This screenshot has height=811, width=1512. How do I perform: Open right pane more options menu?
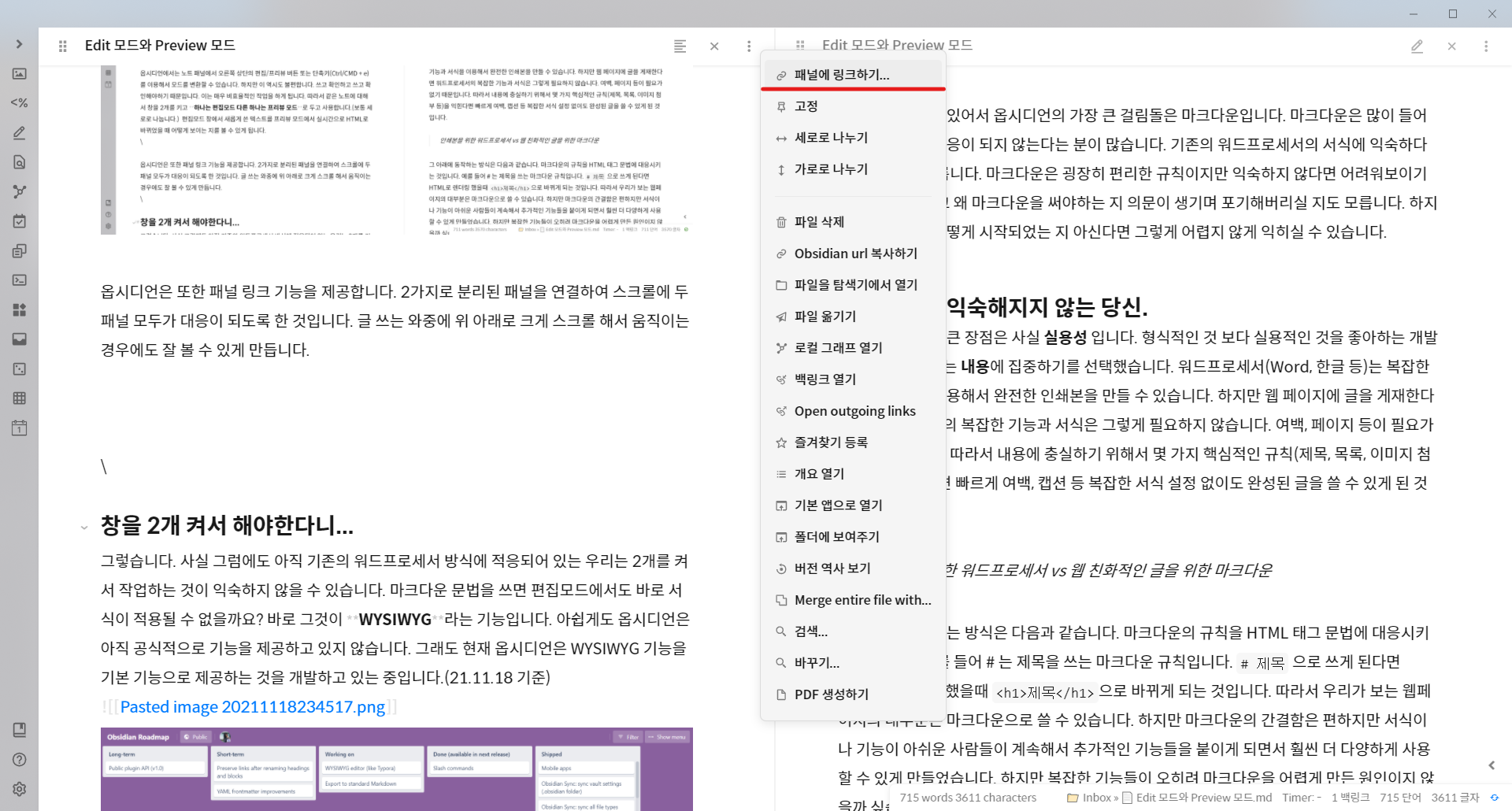[x=1486, y=46]
